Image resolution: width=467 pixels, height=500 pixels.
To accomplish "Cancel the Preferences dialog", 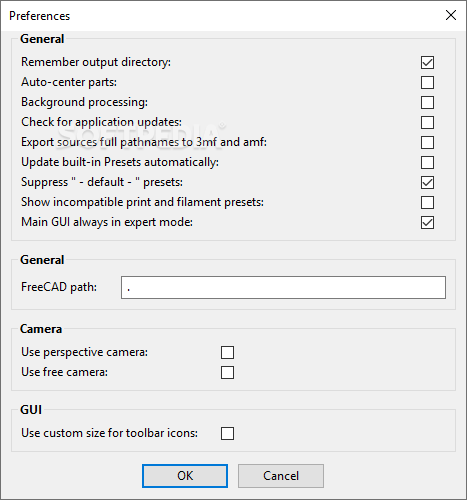I will point(281,476).
